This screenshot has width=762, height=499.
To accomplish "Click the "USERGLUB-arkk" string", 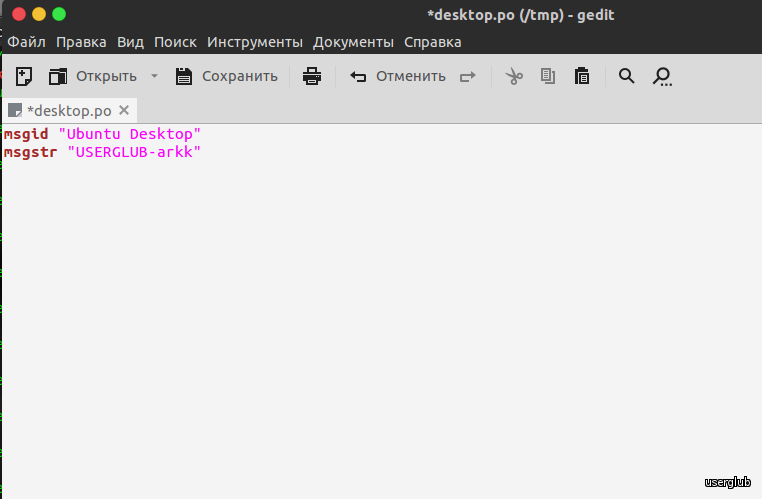I will (134, 152).
